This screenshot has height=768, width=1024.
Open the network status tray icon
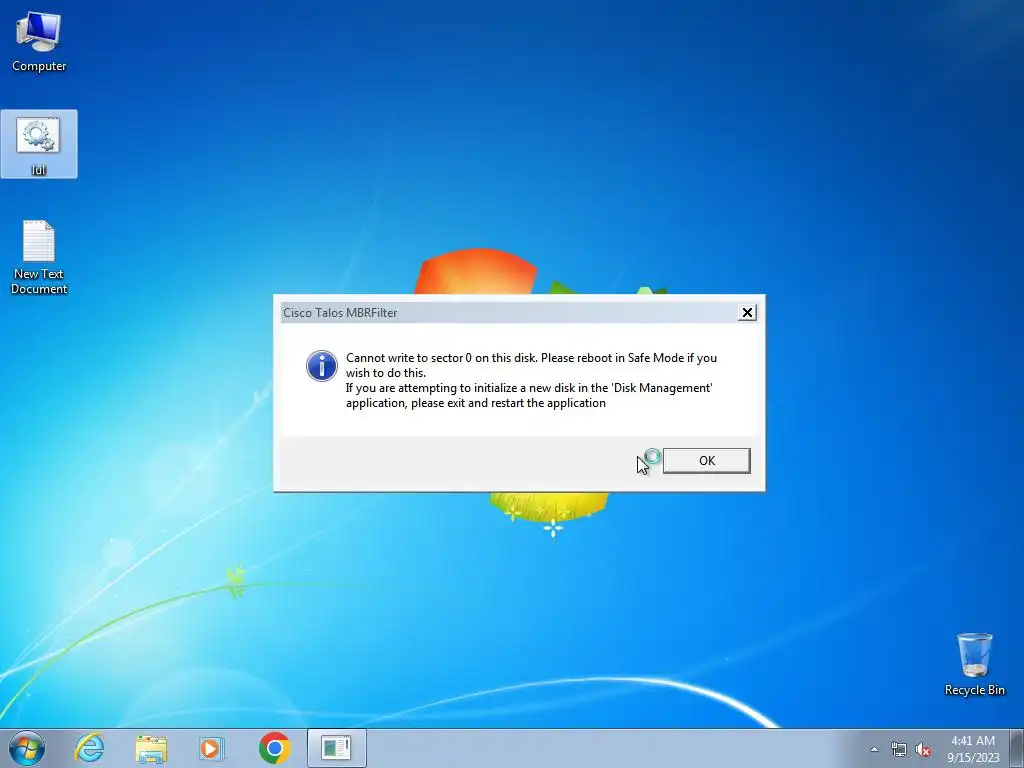899,750
